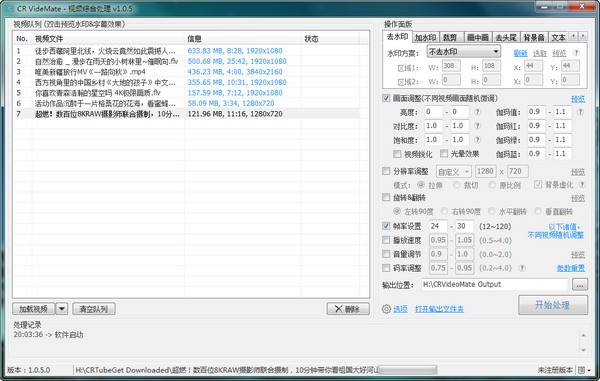Open the help icon for 亮度
Viewport: 600px width, 381px height.
pos(477,112)
